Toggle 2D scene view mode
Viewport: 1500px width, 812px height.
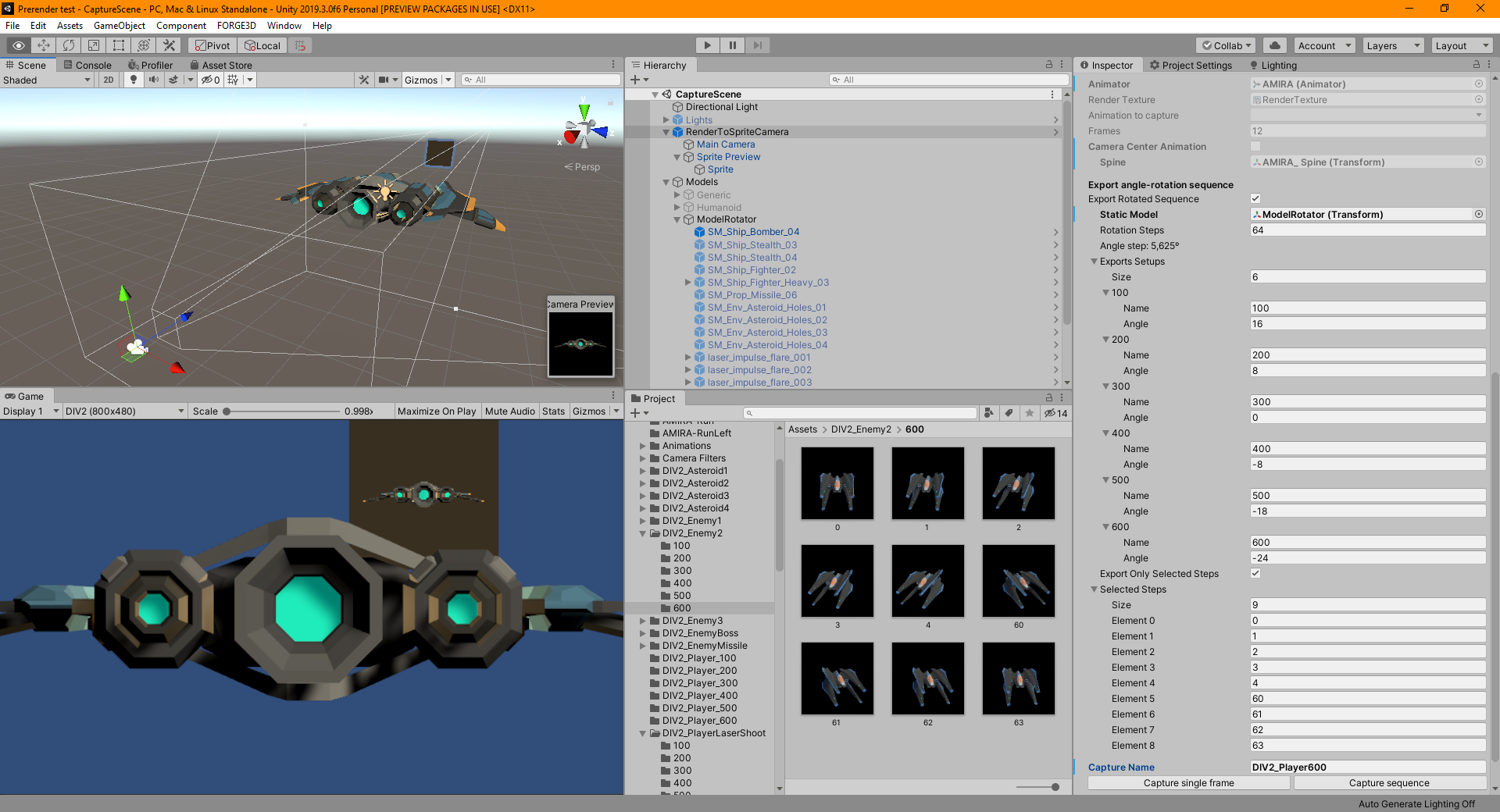109,80
